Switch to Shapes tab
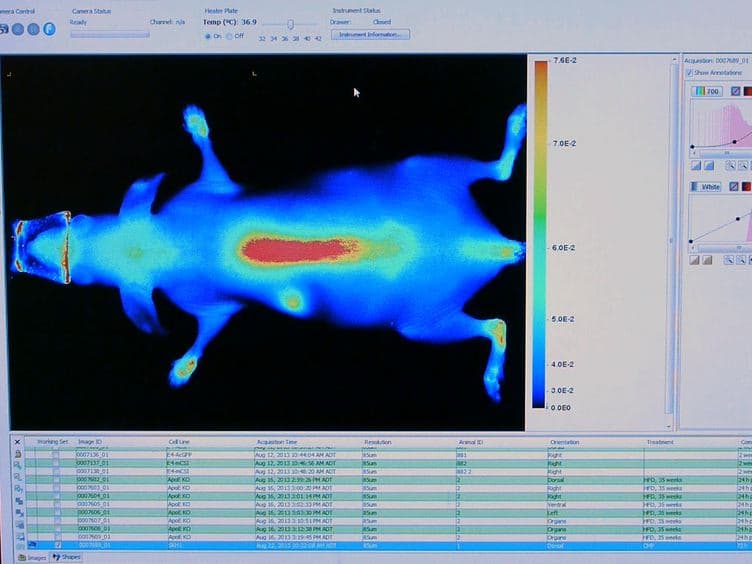This screenshot has height=564, width=752. (66, 557)
